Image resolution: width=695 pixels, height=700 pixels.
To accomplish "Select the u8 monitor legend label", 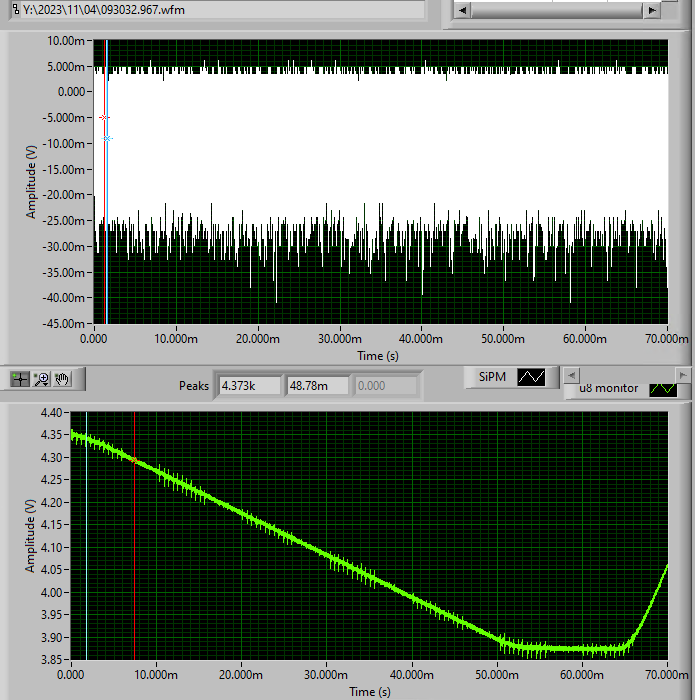I will click(x=608, y=389).
